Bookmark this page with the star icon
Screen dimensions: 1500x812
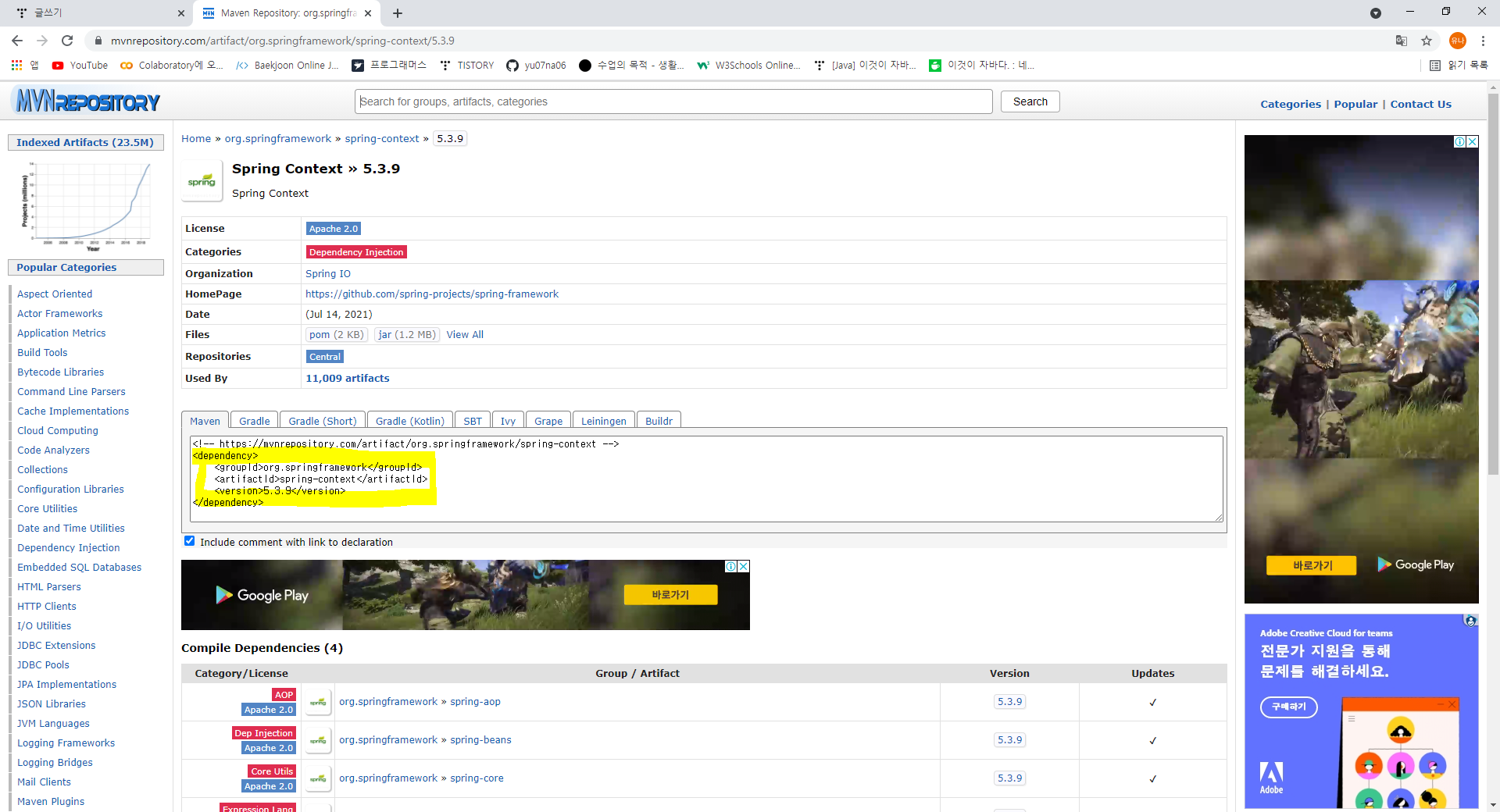pos(1427,41)
